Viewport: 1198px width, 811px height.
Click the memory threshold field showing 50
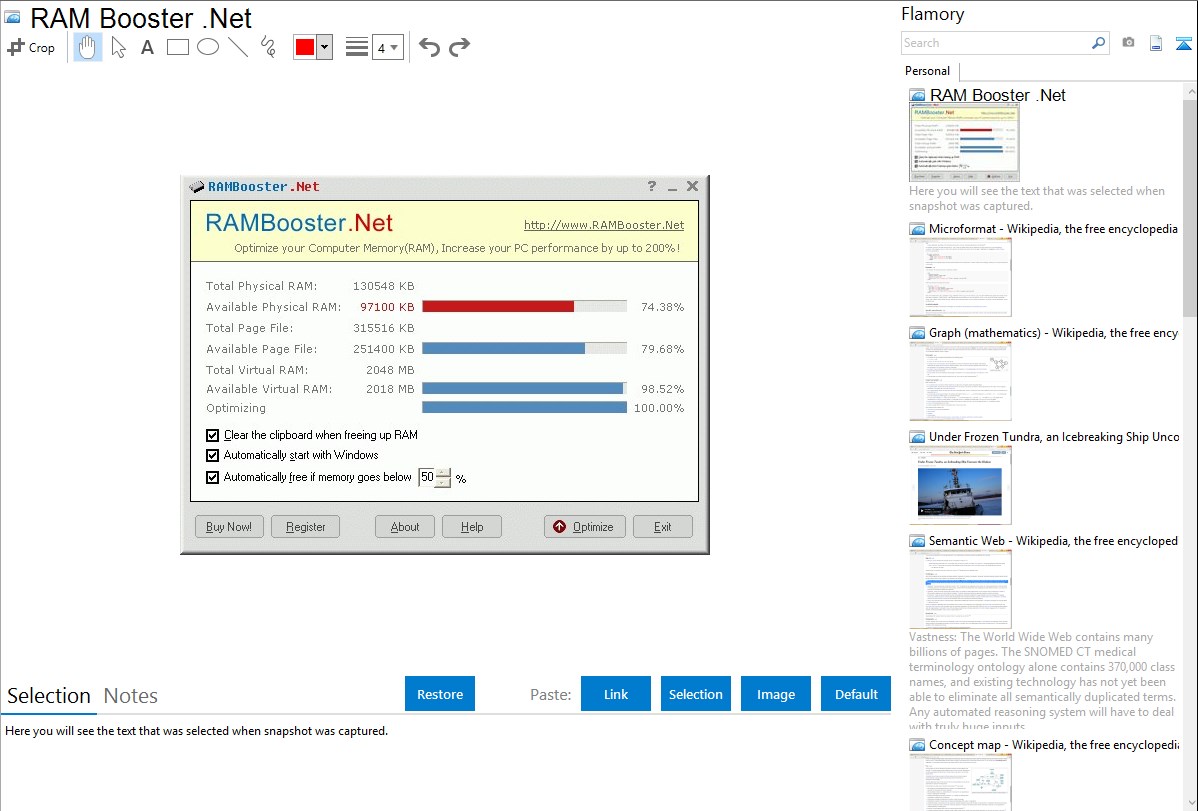click(427, 477)
